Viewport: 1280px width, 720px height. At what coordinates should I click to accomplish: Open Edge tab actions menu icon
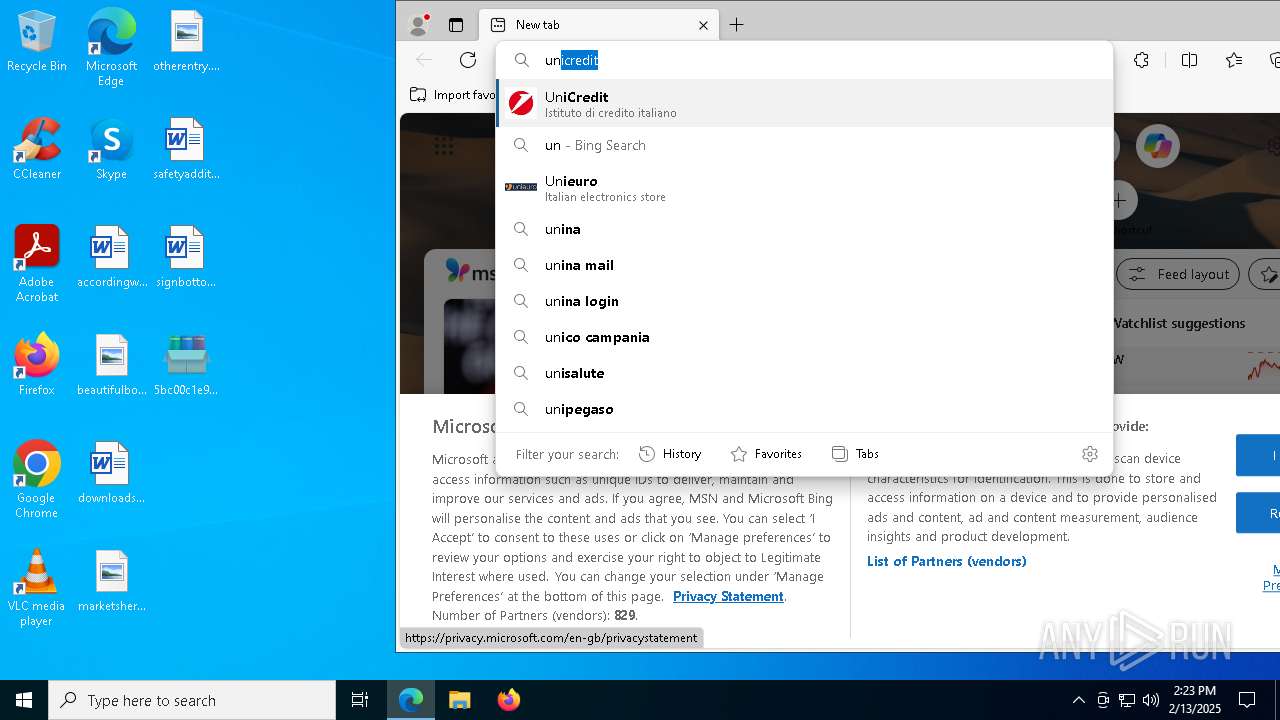pyautogui.click(x=456, y=25)
